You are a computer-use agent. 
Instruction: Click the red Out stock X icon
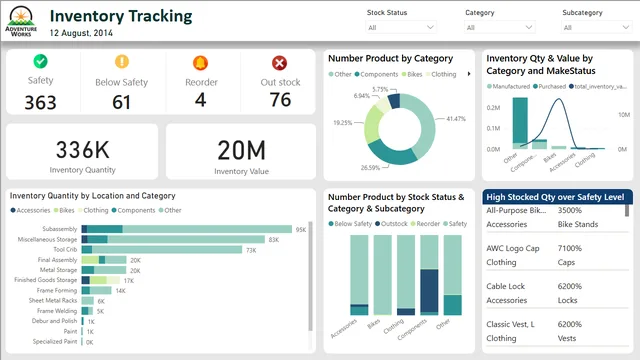click(x=280, y=63)
